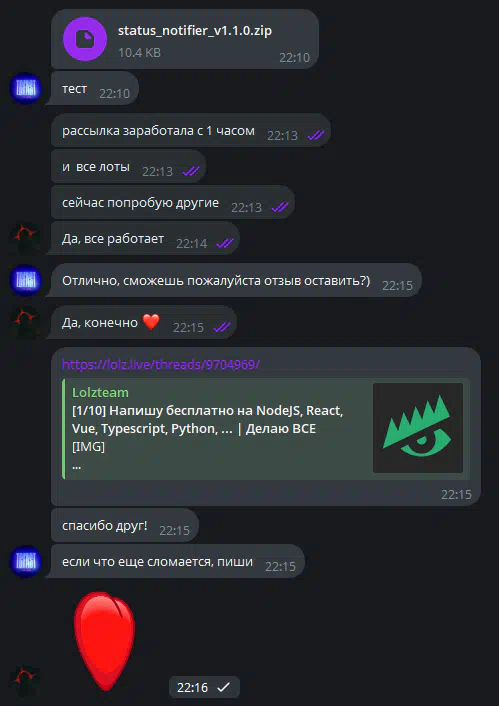Click the 22:16 timestamp badge on sticker
The width and height of the screenshot is (499, 706).
[x=204, y=688]
